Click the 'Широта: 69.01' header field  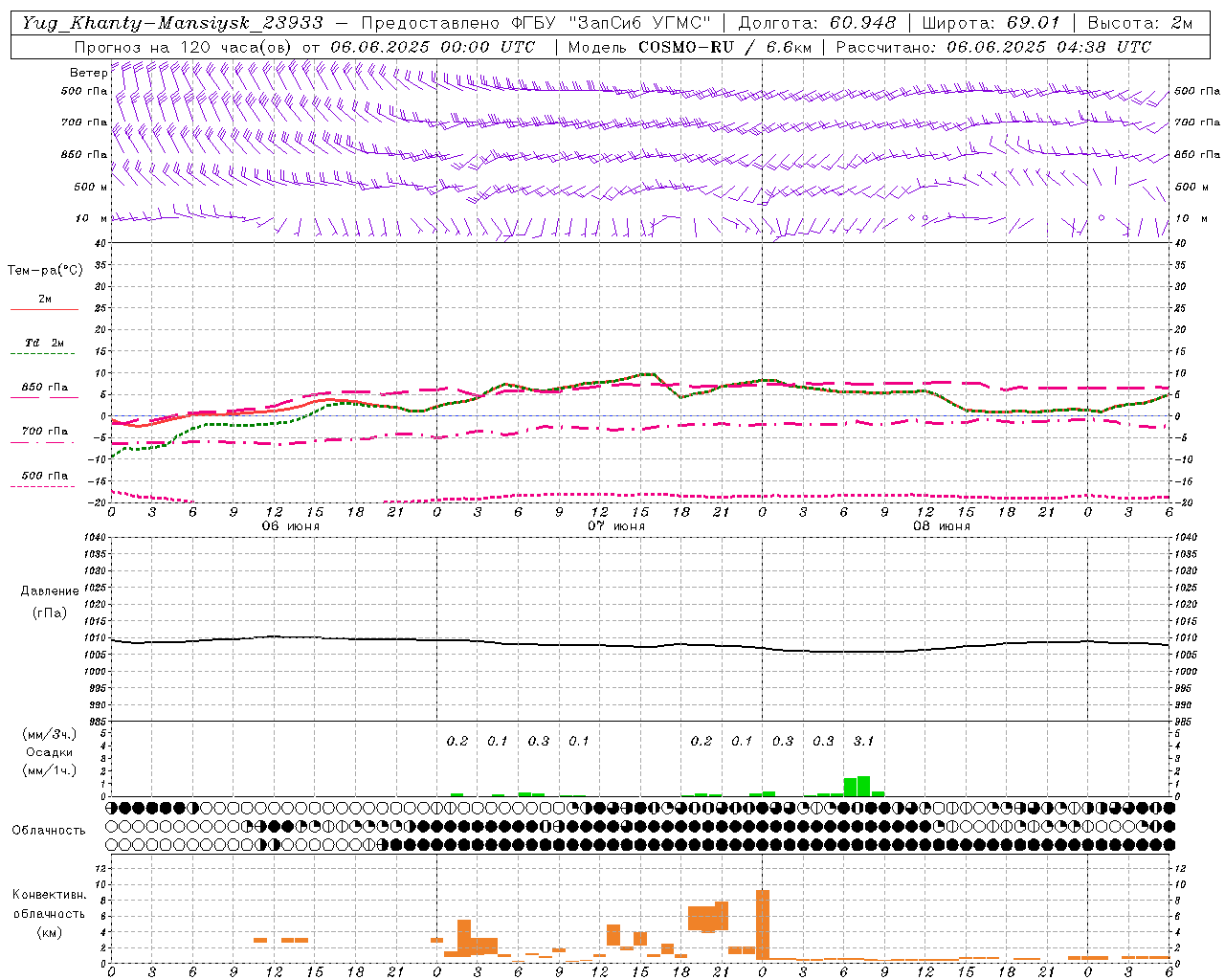pyautogui.click(x=991, y=23)
